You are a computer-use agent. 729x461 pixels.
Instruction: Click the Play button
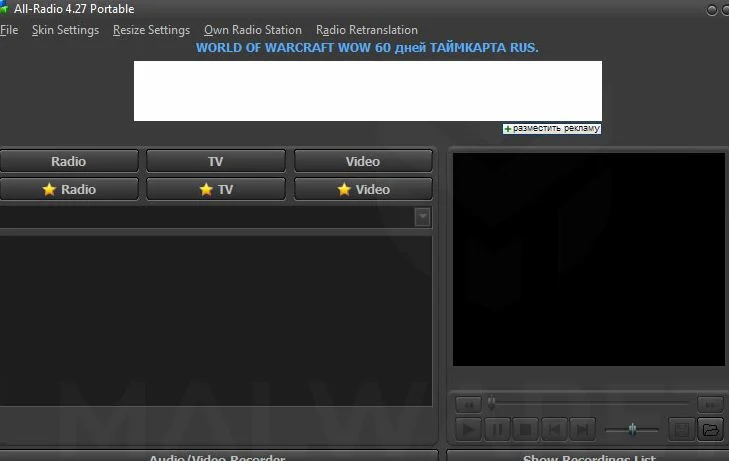click(x=468, y=429)
